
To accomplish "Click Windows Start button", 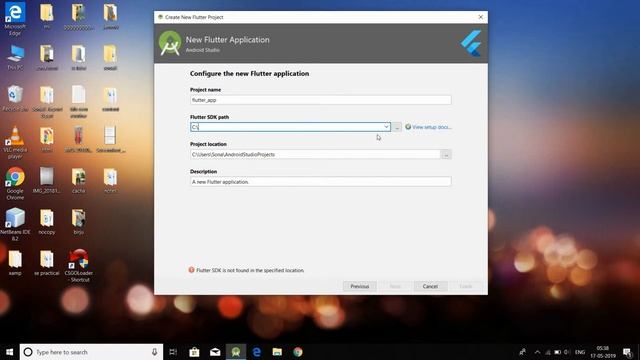I will [9, 352].
